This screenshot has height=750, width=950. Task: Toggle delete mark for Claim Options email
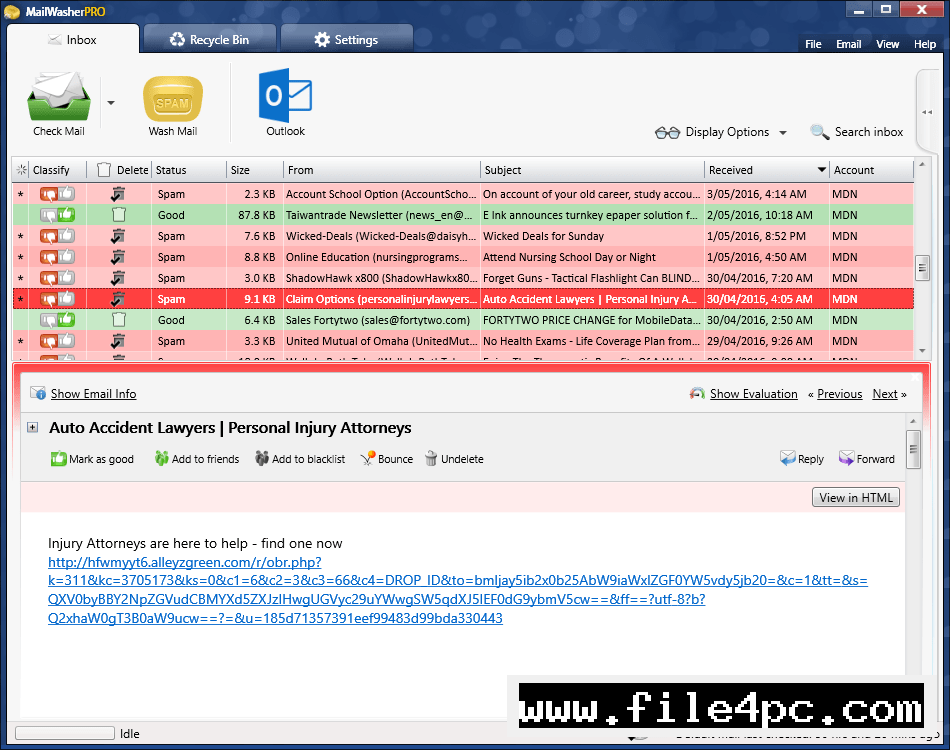pos(118,299)
